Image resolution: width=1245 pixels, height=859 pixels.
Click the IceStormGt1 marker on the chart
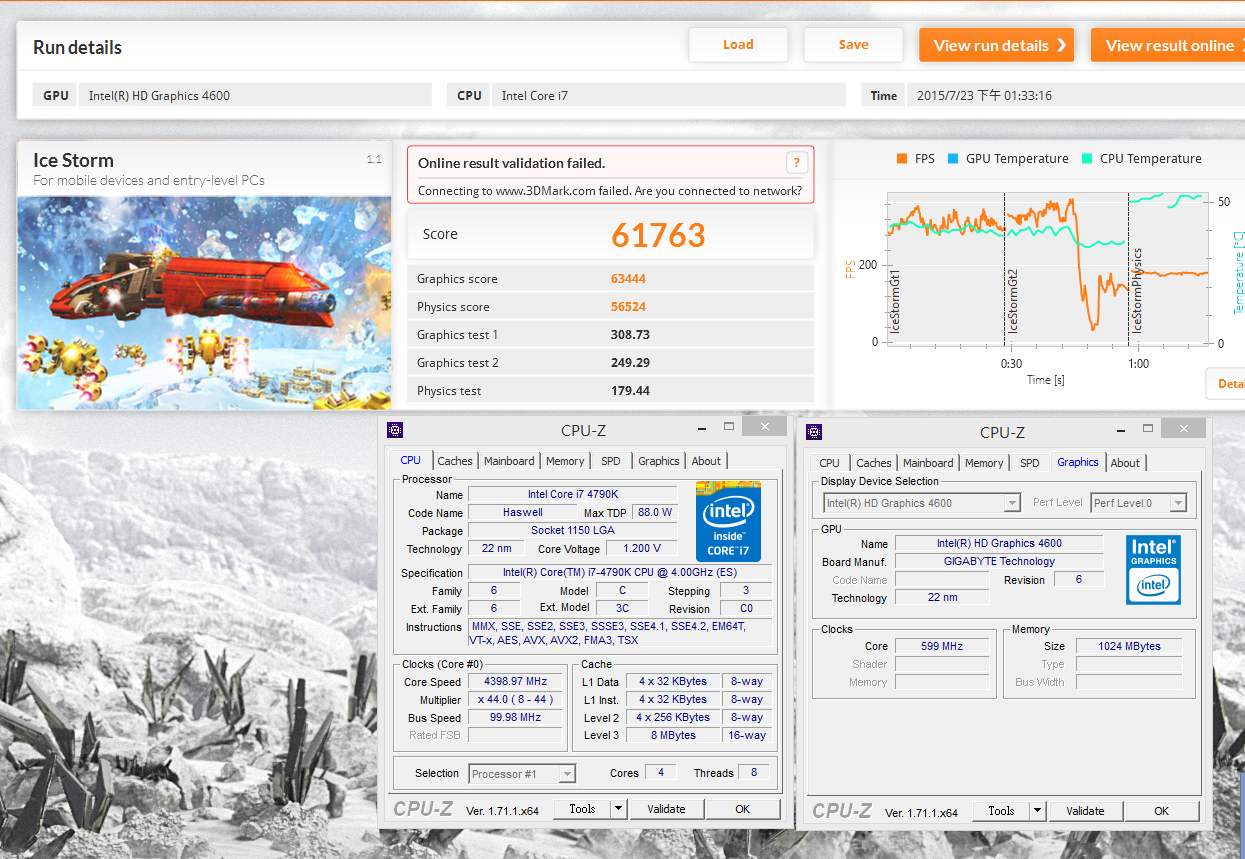[x=896, y=301]
